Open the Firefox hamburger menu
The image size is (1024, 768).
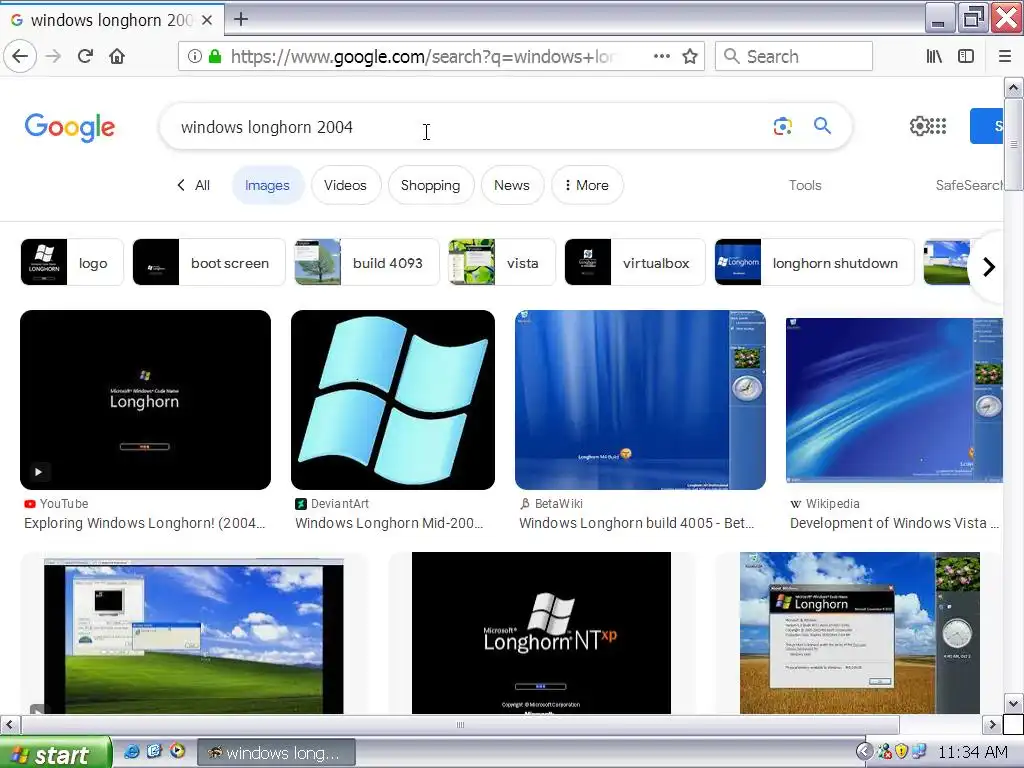pos(1004,56)
